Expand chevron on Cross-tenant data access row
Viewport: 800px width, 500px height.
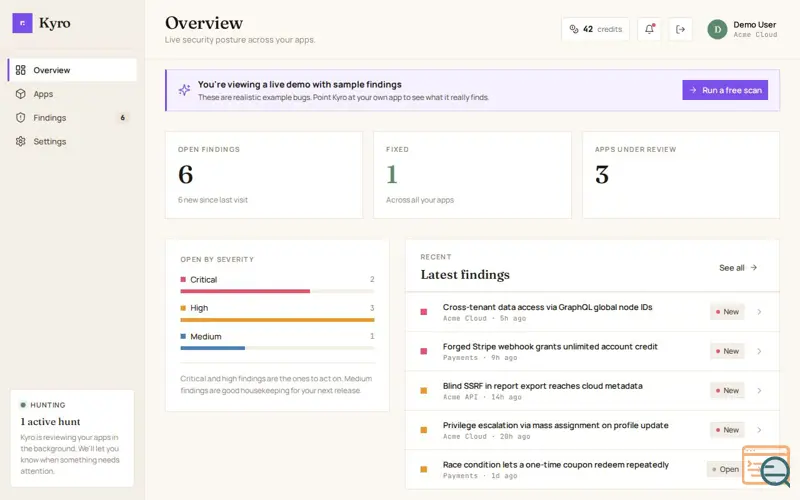759,312
